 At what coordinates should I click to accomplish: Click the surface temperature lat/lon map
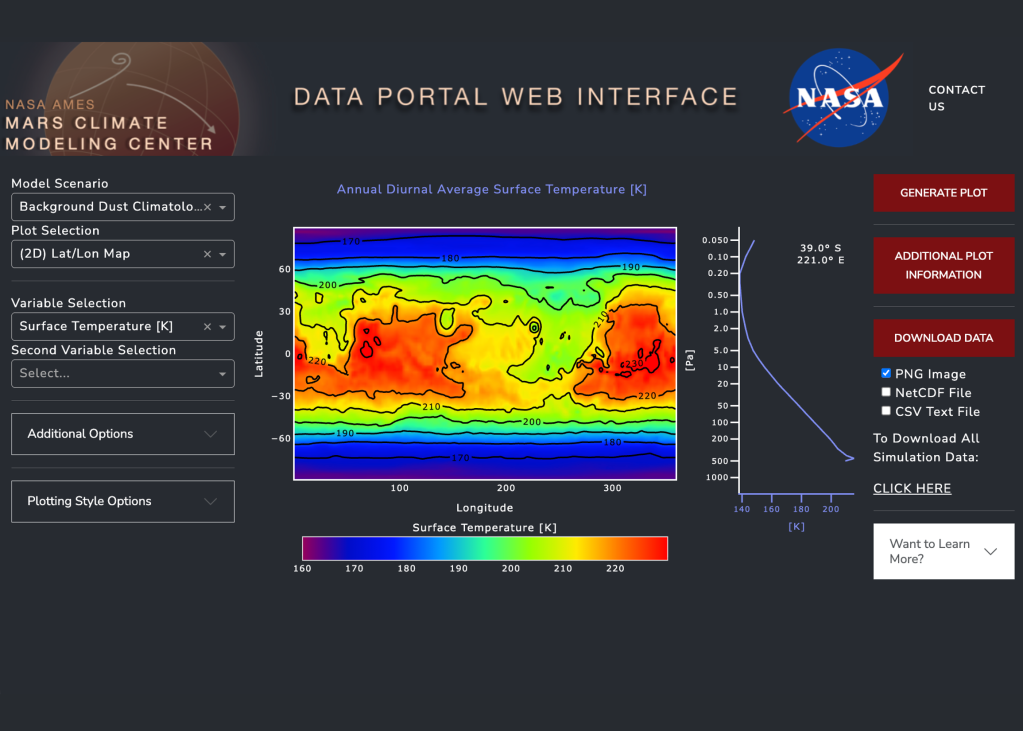click(485, 353)
